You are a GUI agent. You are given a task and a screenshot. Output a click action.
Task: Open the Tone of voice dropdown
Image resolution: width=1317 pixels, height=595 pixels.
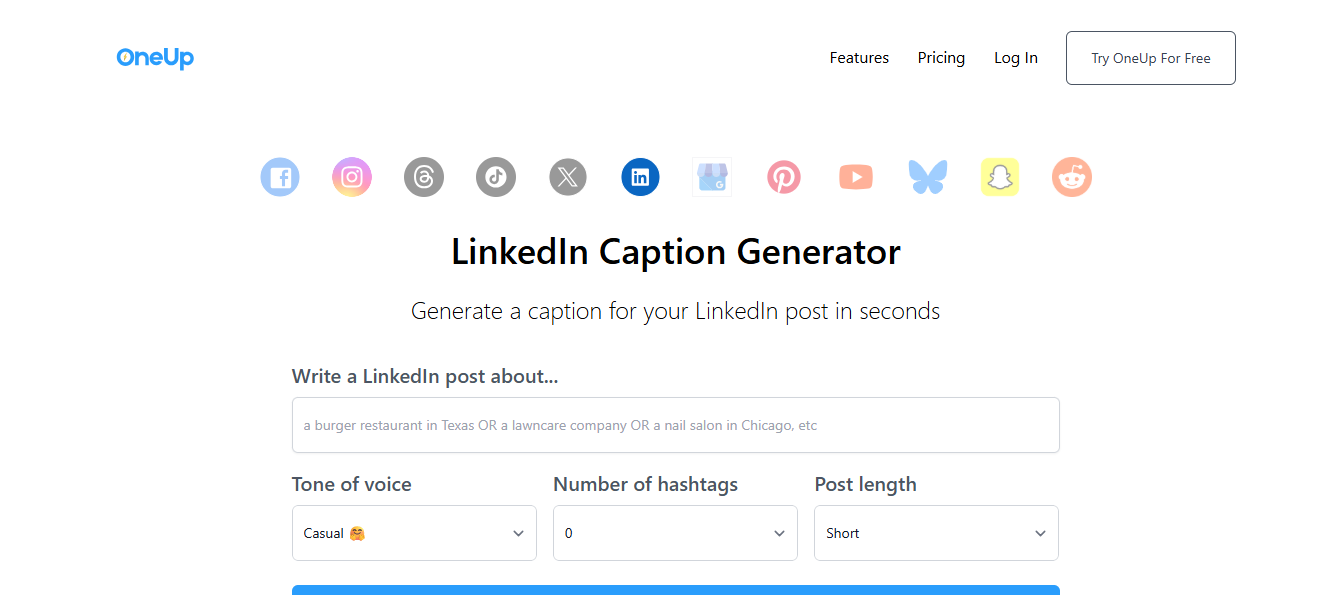[x=414, y=533]
